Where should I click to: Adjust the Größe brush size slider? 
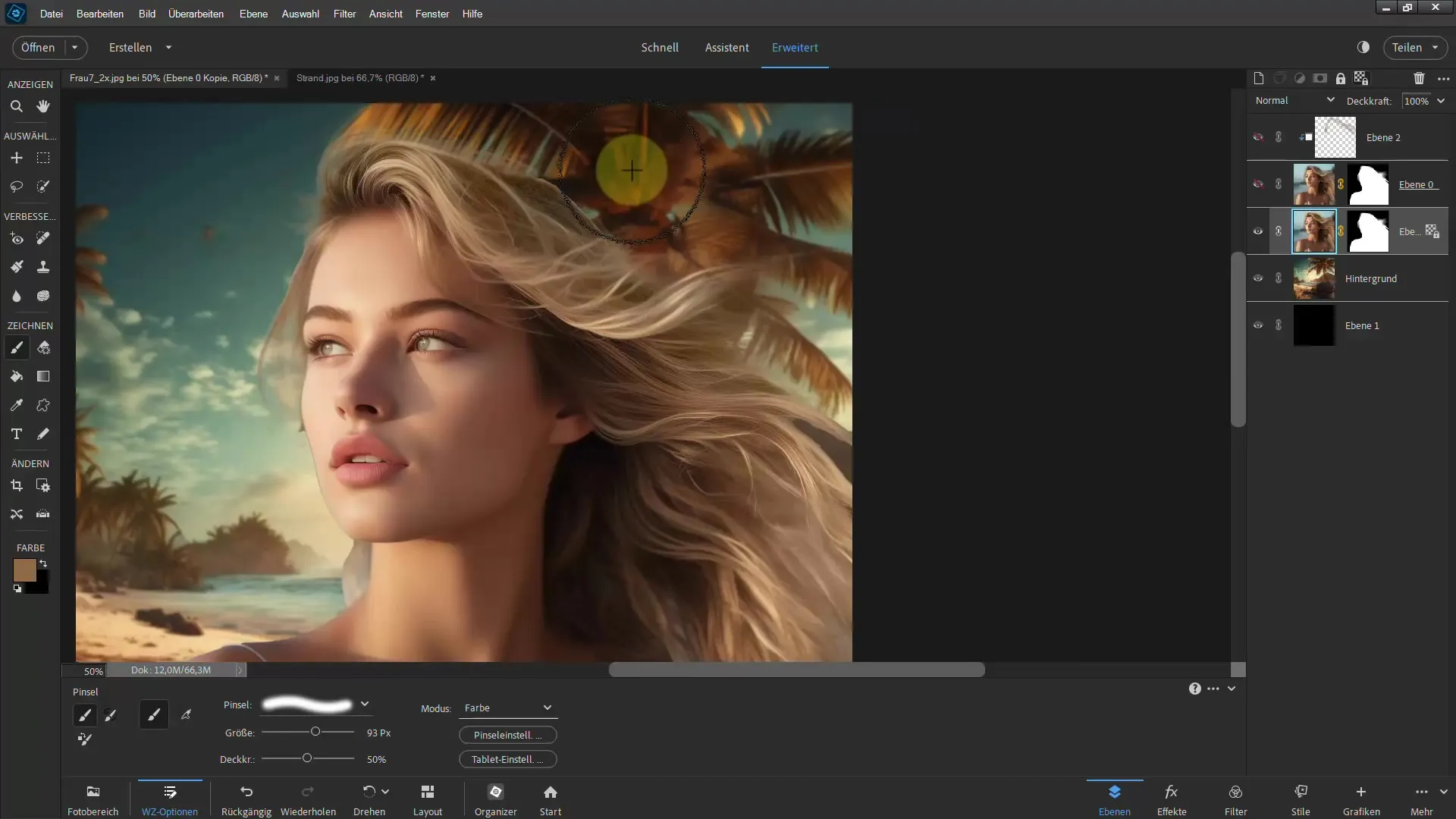point(315,732)
